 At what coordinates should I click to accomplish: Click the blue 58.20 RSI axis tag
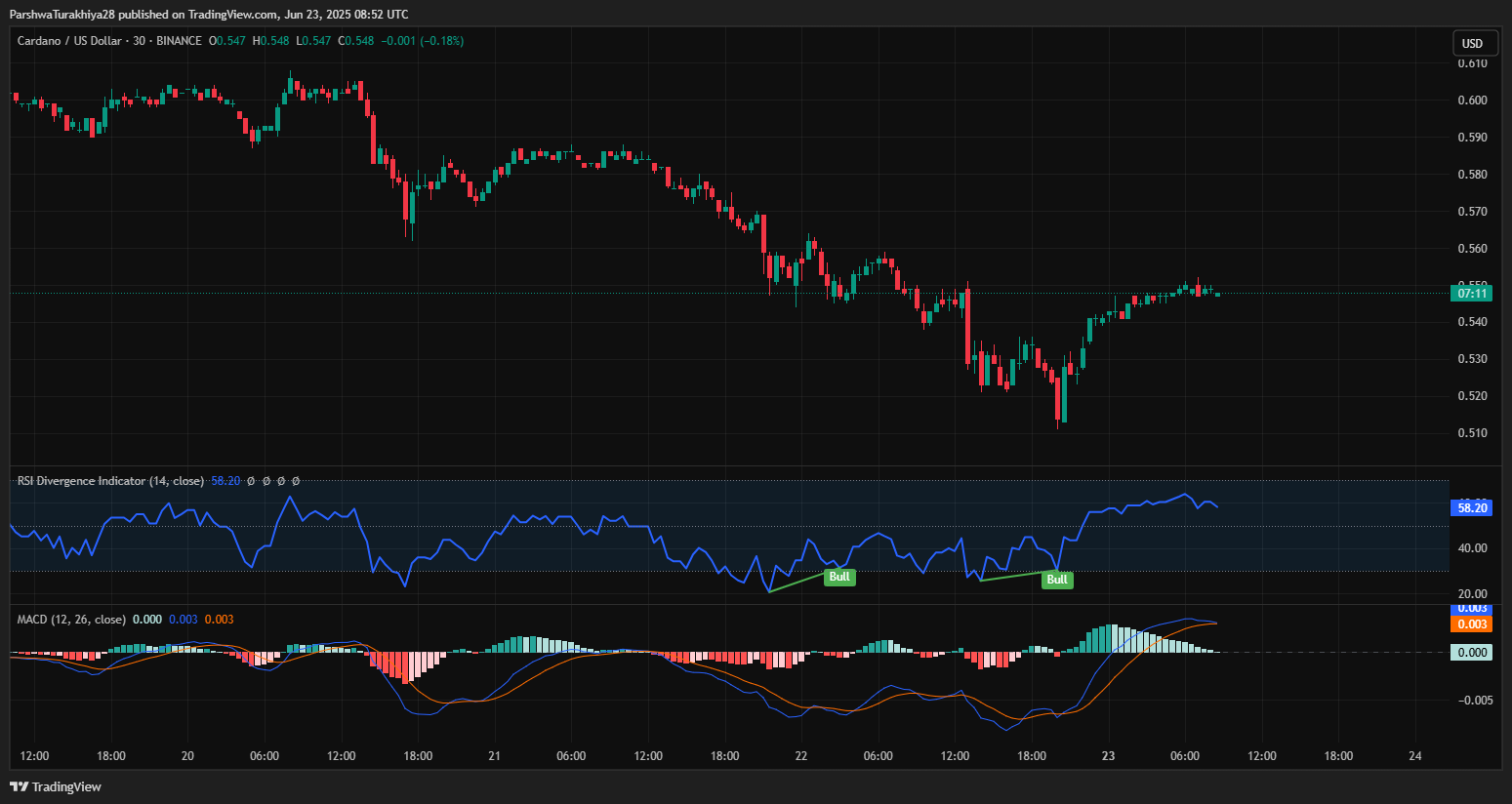point(1471,507)
